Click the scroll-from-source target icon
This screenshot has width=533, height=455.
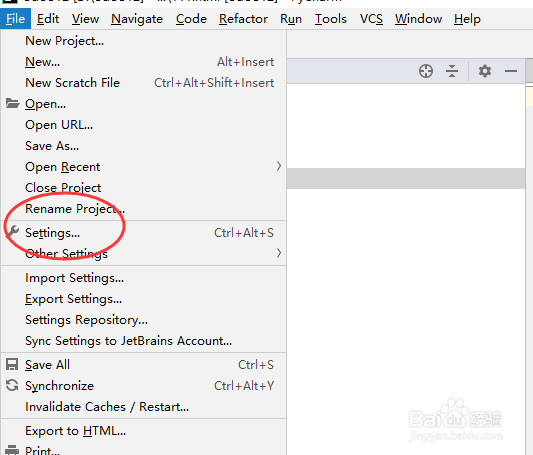click(426, 71)
